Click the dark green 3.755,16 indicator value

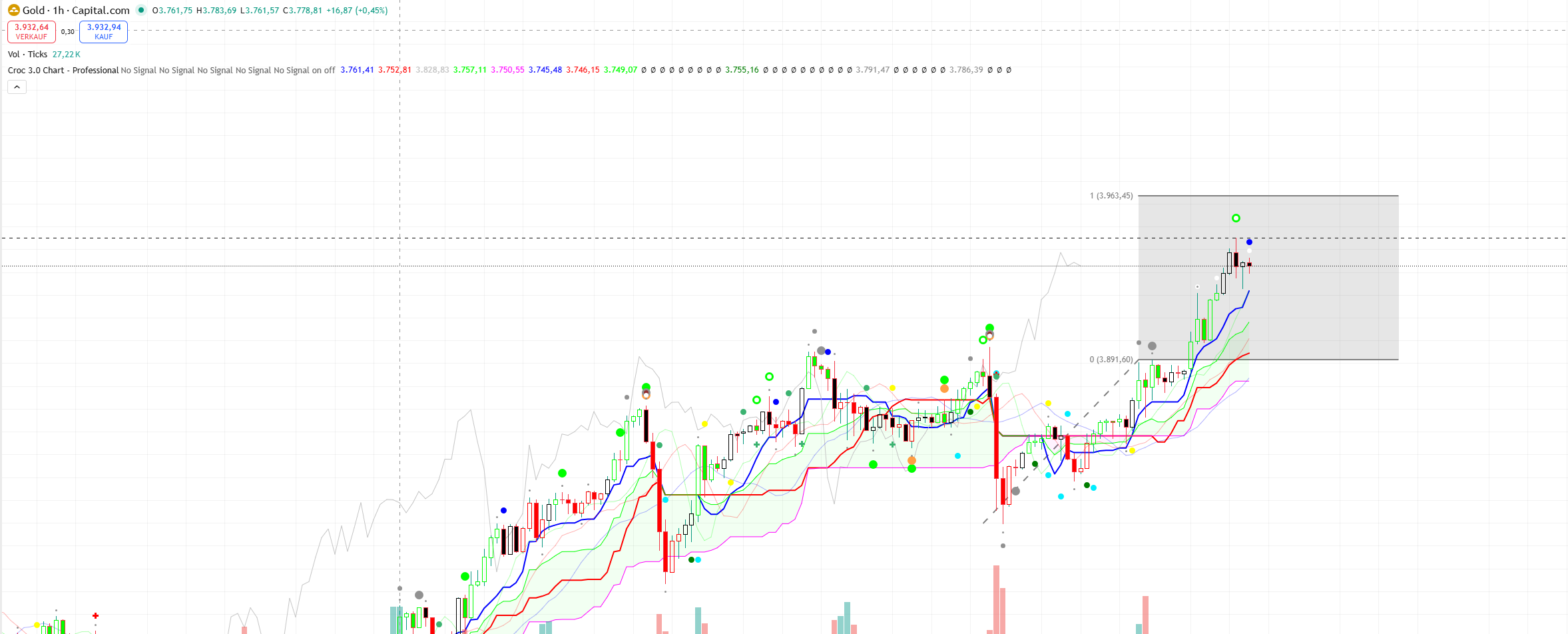click(x=742, y=70)
